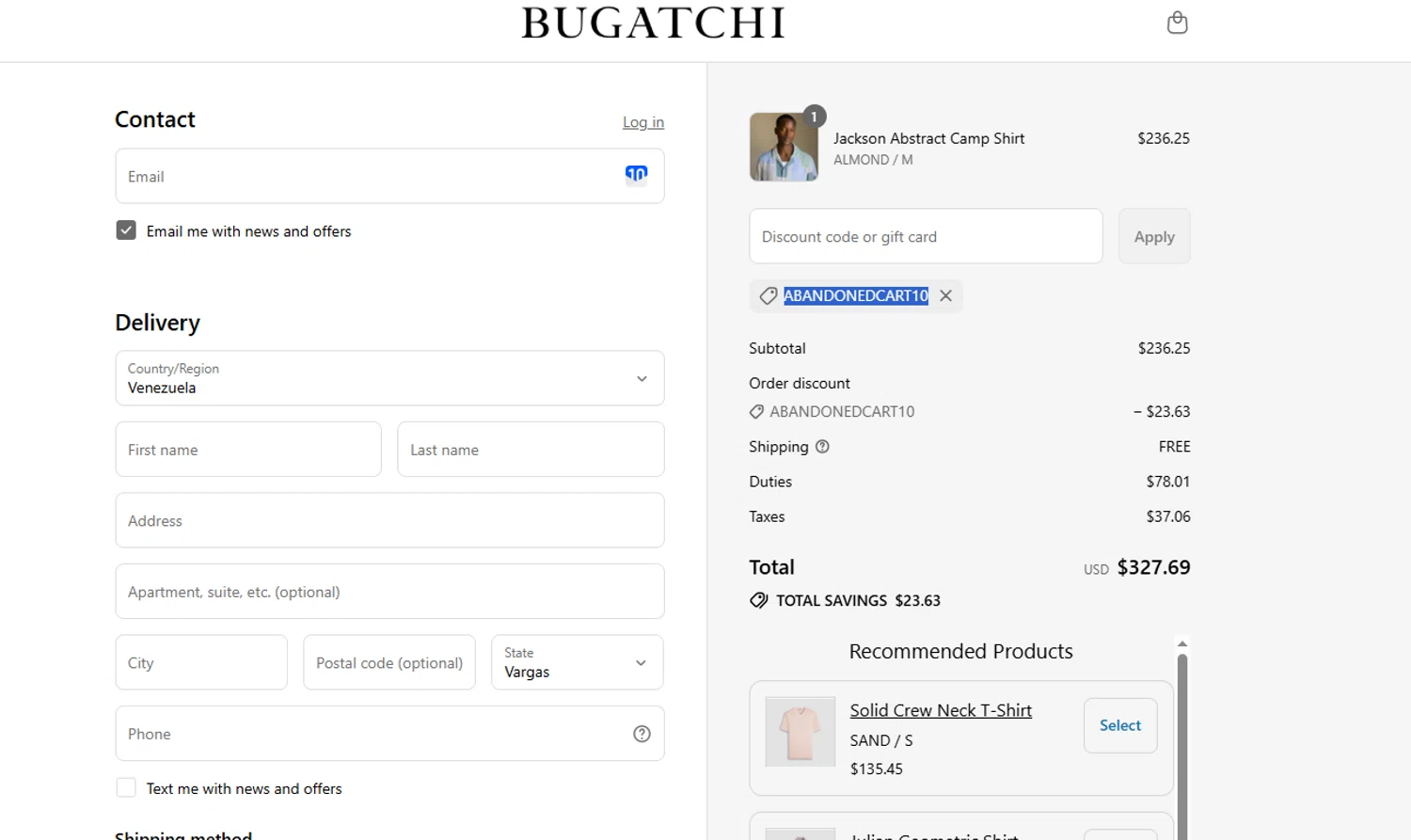The image size is (1411, 840).
Task: Focus the Address field
Action: (389, 520)
